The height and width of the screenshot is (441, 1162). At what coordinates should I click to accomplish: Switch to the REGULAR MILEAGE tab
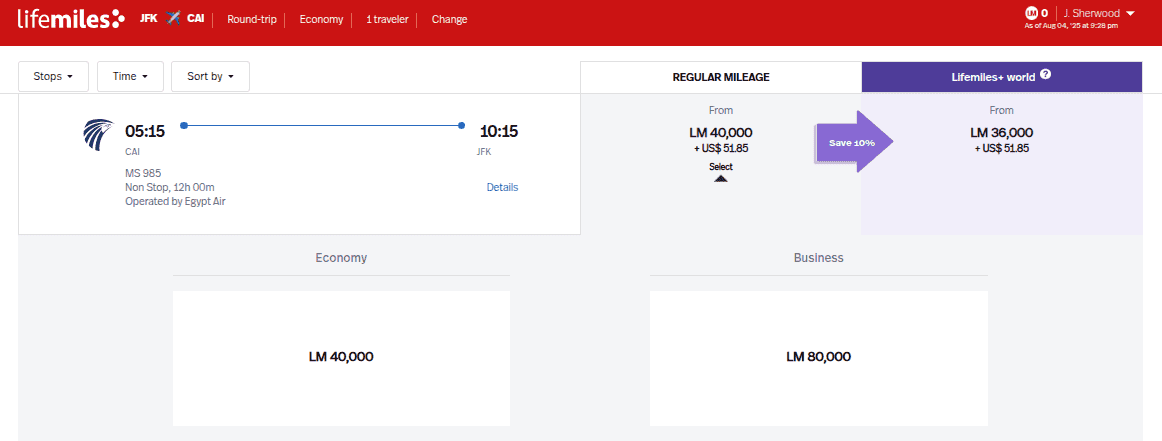[721, 76]
